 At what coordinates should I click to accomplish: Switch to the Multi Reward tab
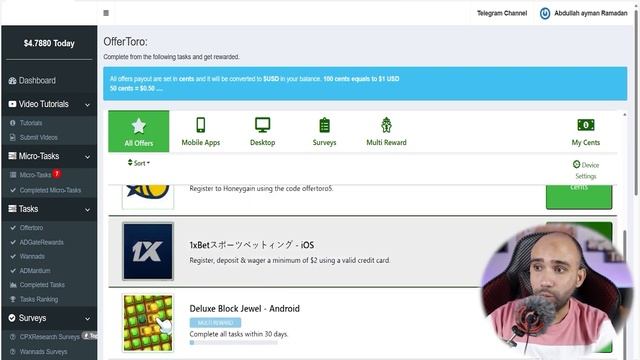click(386, 131)
